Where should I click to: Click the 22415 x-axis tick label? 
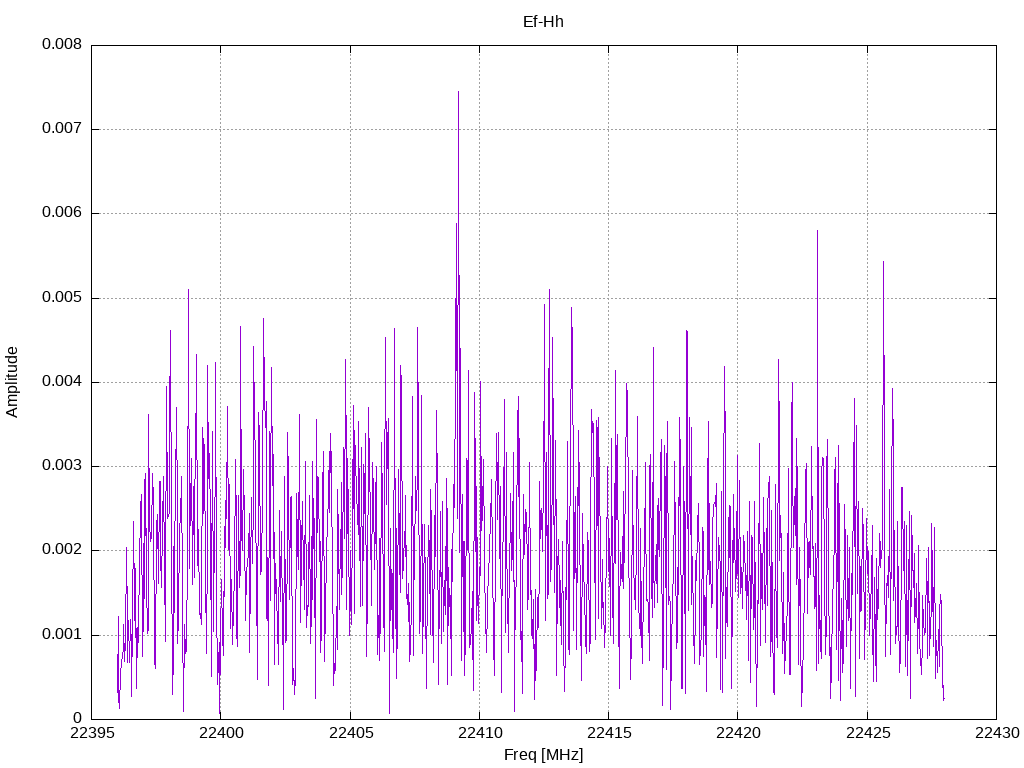click(609, 733)
